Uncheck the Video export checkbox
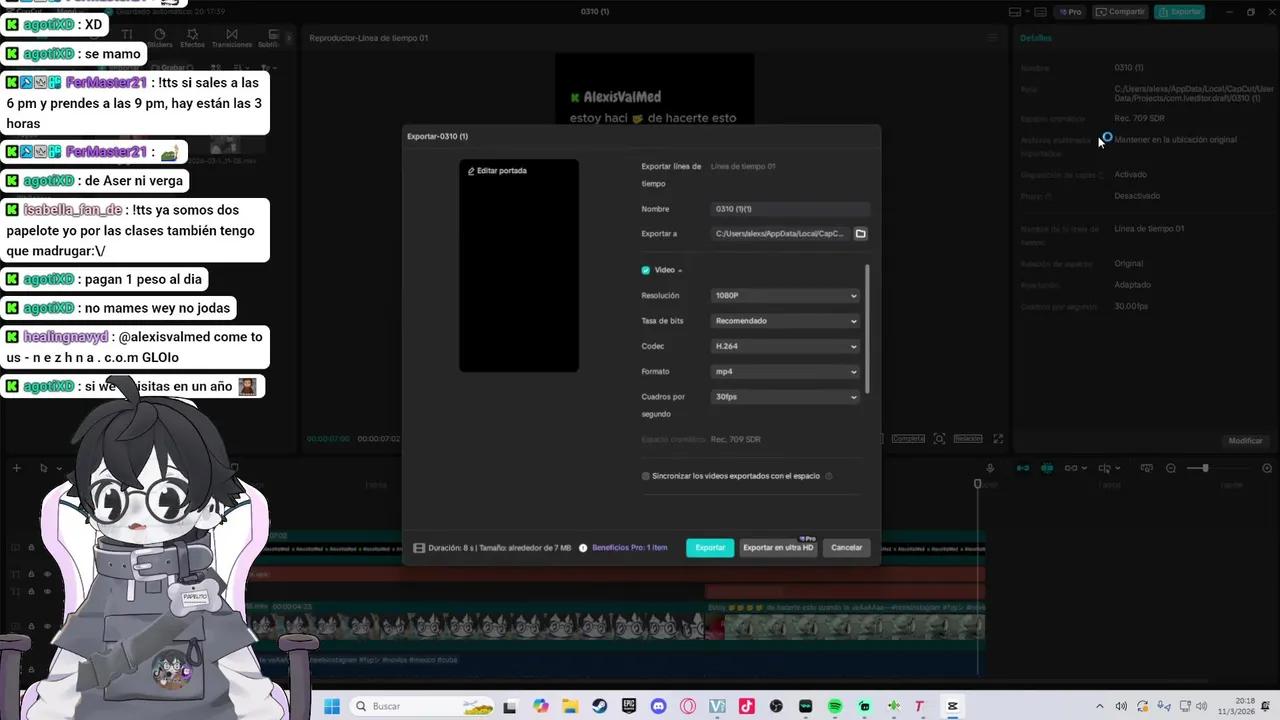Viewport: 1280px width, 720px height. tap(646, 270)
